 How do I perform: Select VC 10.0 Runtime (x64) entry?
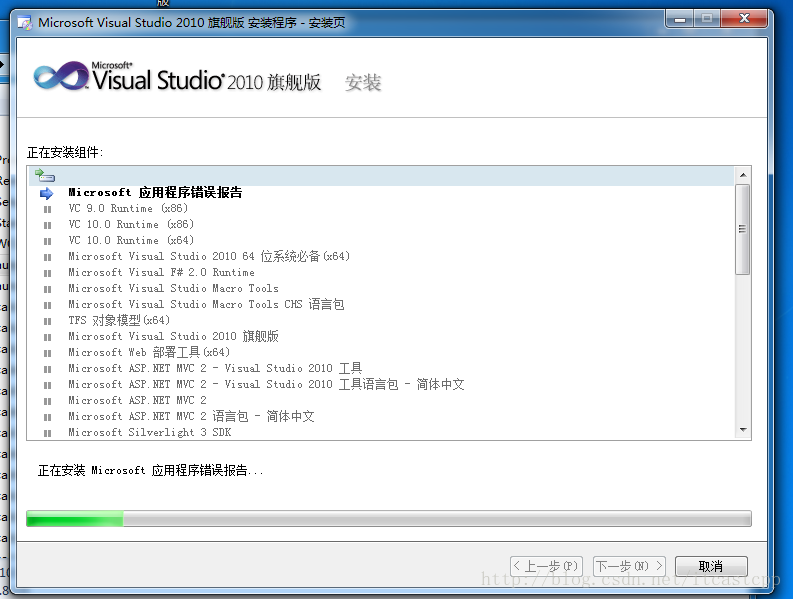click(x=131, y=240)
